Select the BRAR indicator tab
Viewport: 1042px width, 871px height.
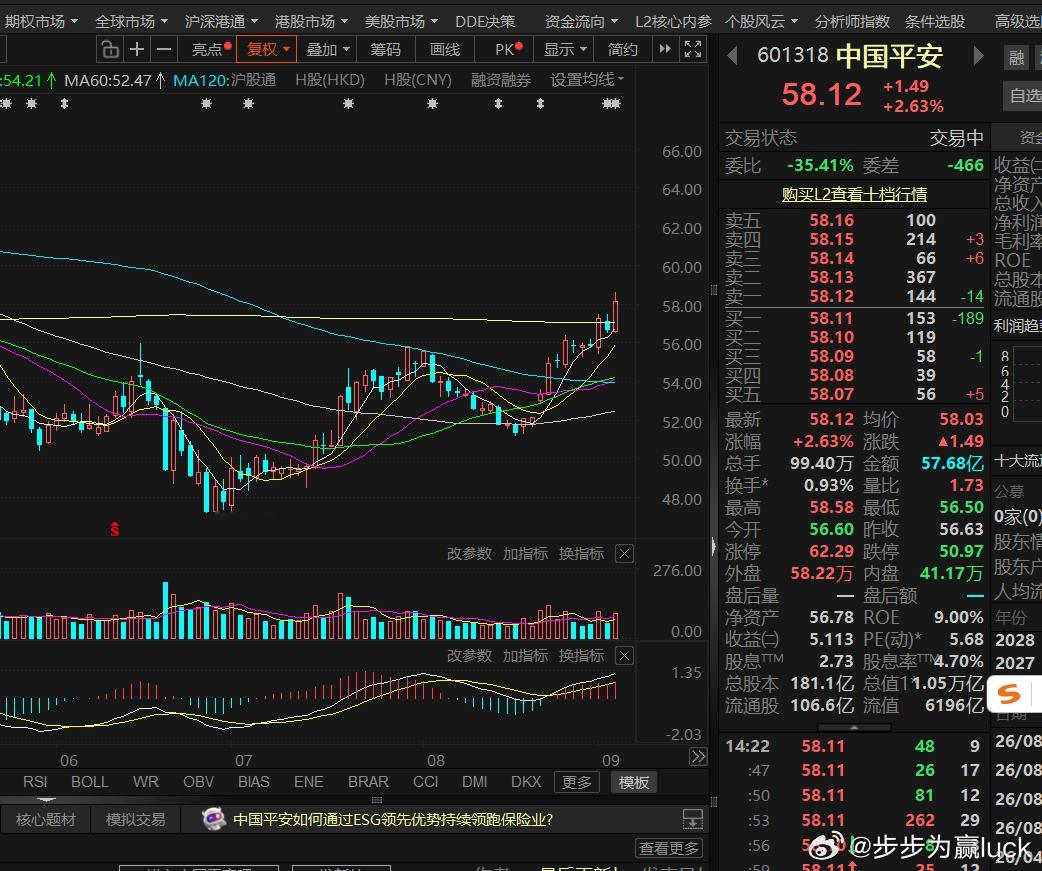tap(368, 782)
